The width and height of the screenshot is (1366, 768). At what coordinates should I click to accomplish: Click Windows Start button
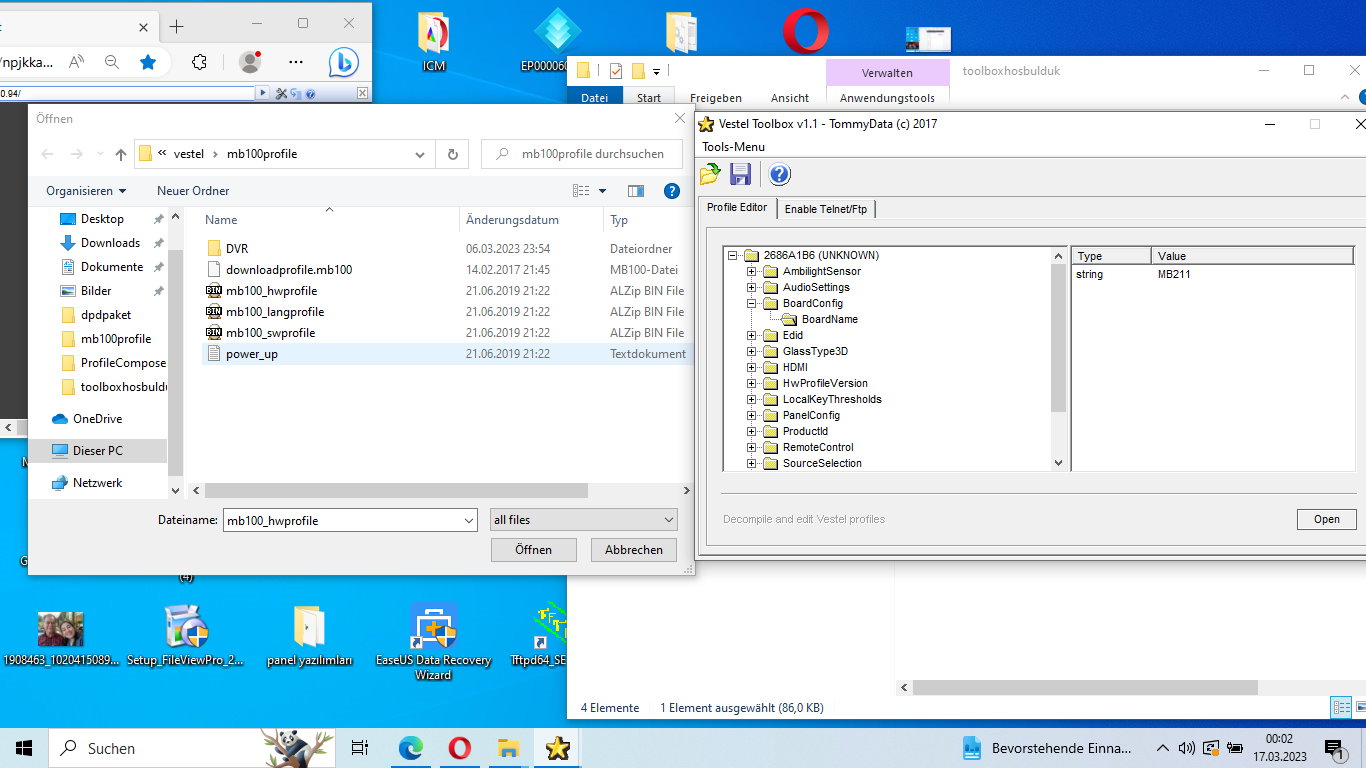click(24, 748)
